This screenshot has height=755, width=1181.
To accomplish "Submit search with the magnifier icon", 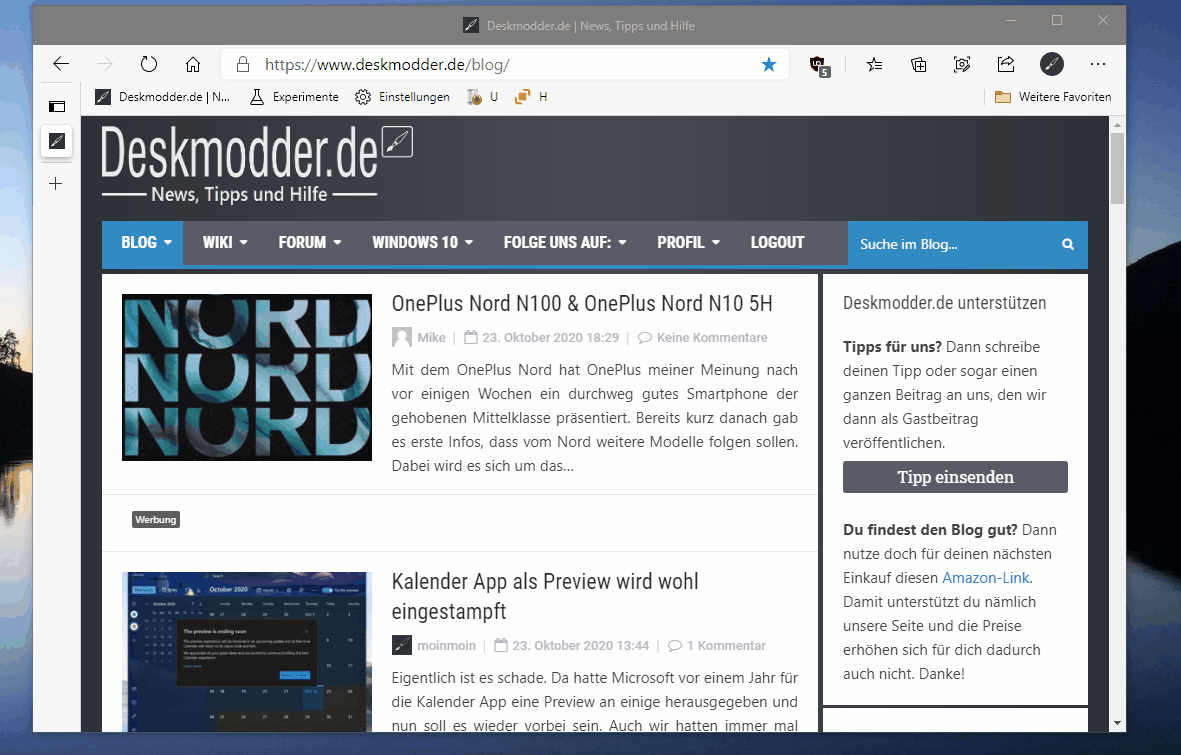I will pyautogui.click(x=1067, y=244).
